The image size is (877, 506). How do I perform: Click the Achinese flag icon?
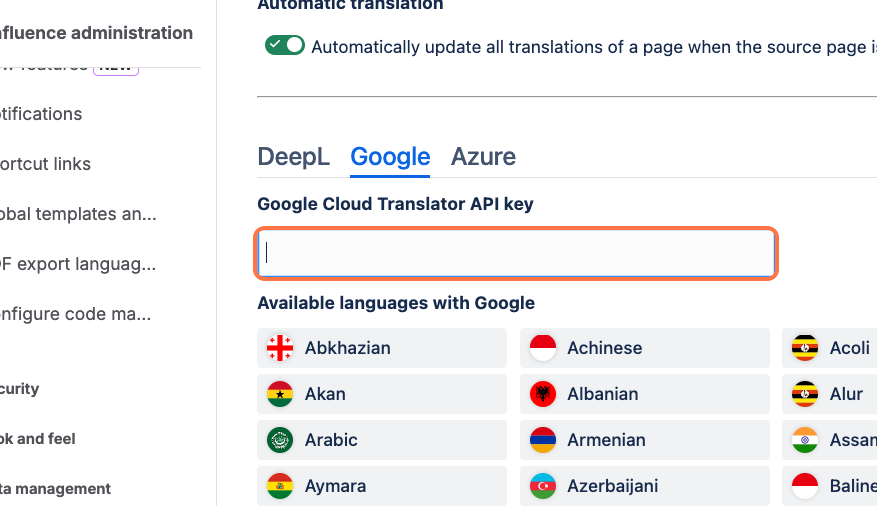(543, 348)
